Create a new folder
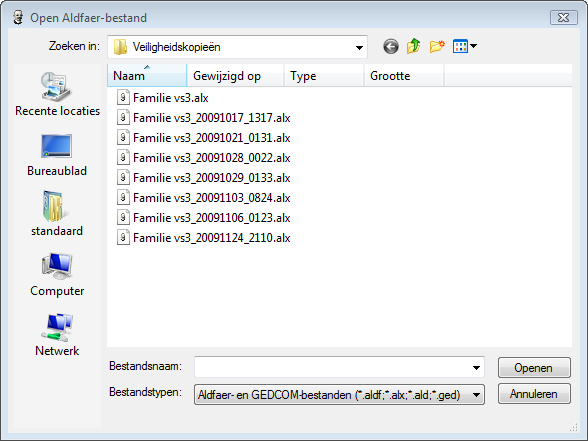 pyautogui.click(x=437, y=46)
